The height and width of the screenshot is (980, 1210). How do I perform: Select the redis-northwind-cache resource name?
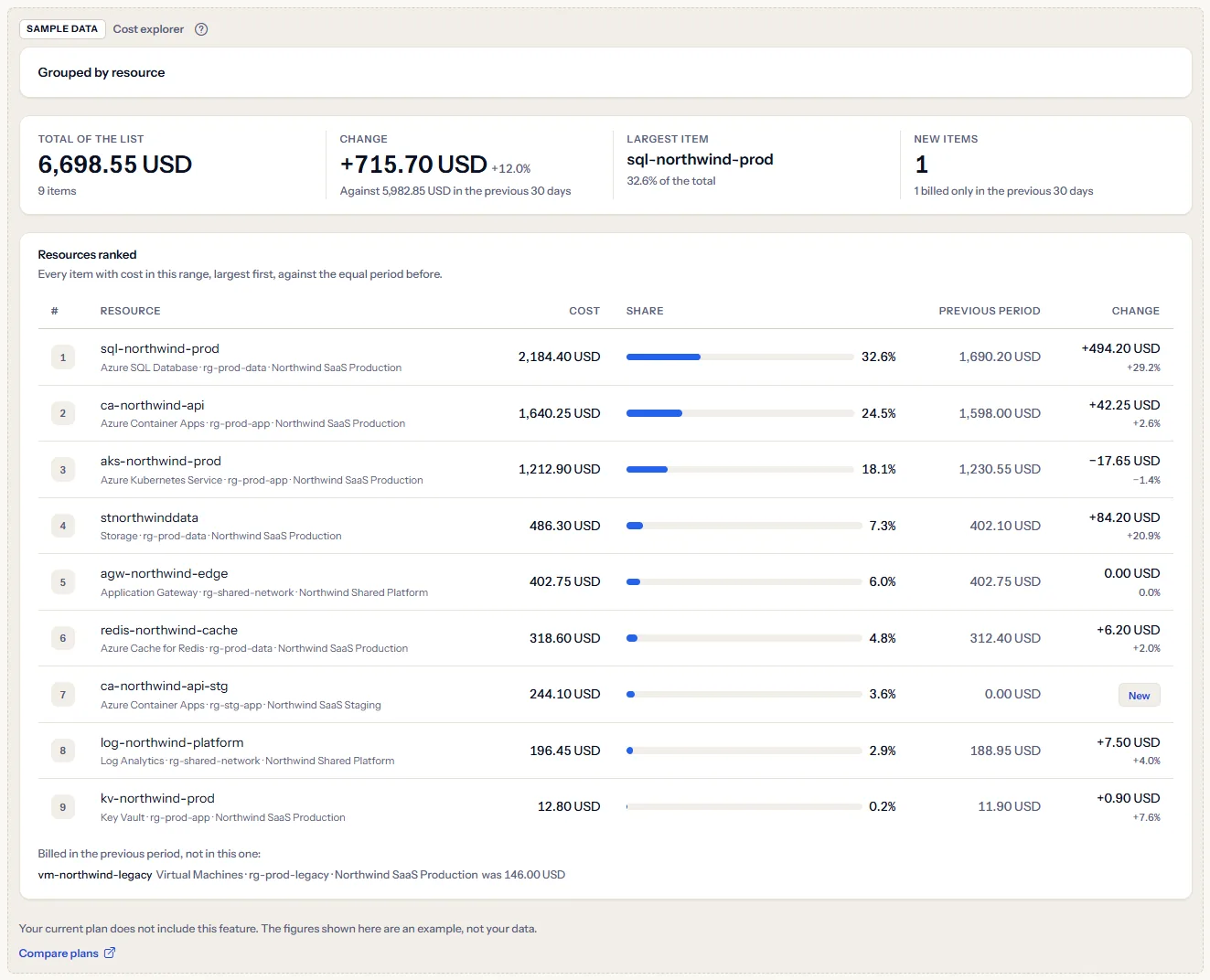click(x=169, y=630)
